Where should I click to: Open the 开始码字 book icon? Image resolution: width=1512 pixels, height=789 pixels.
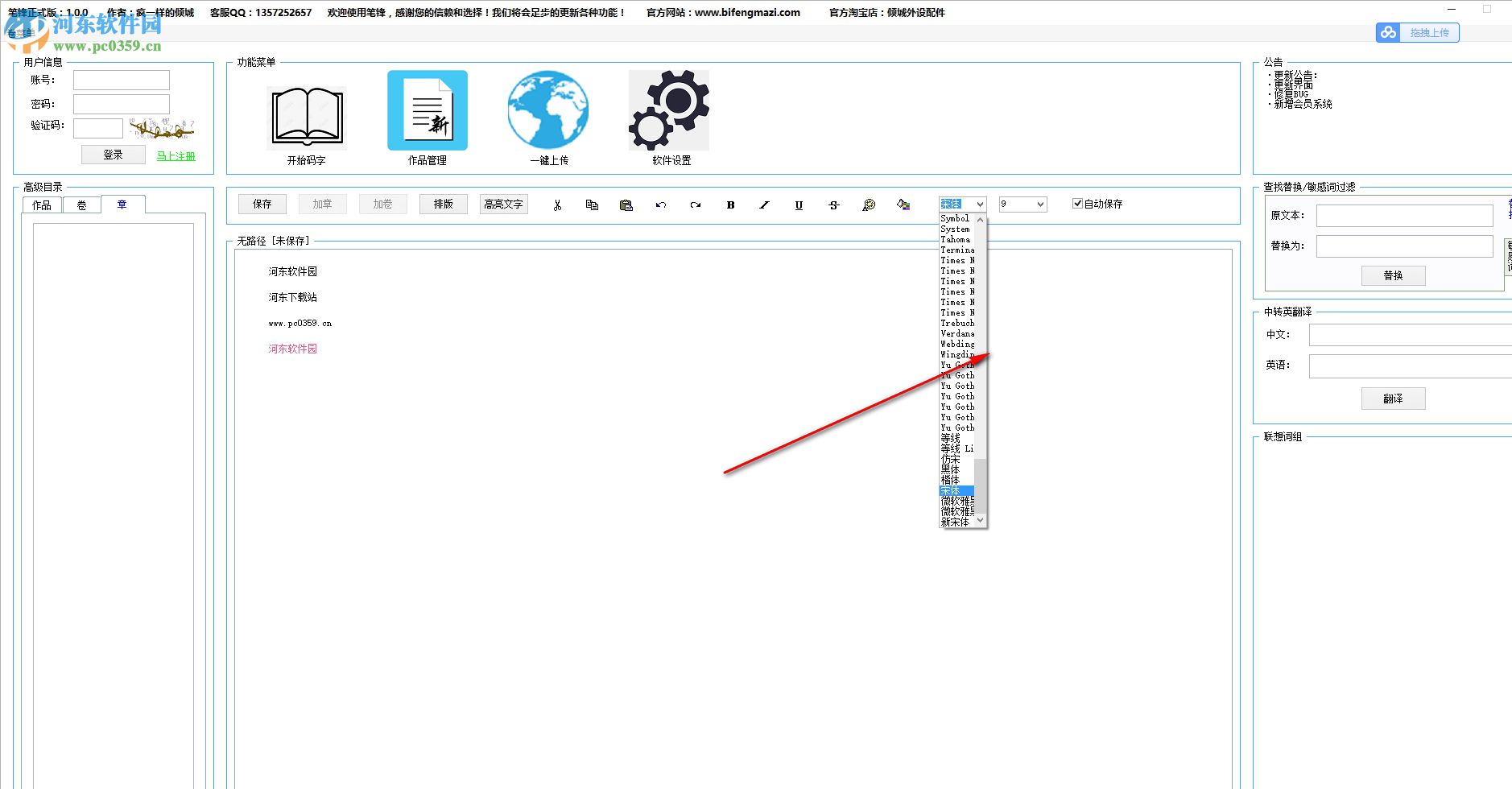(x=307, y=118)
